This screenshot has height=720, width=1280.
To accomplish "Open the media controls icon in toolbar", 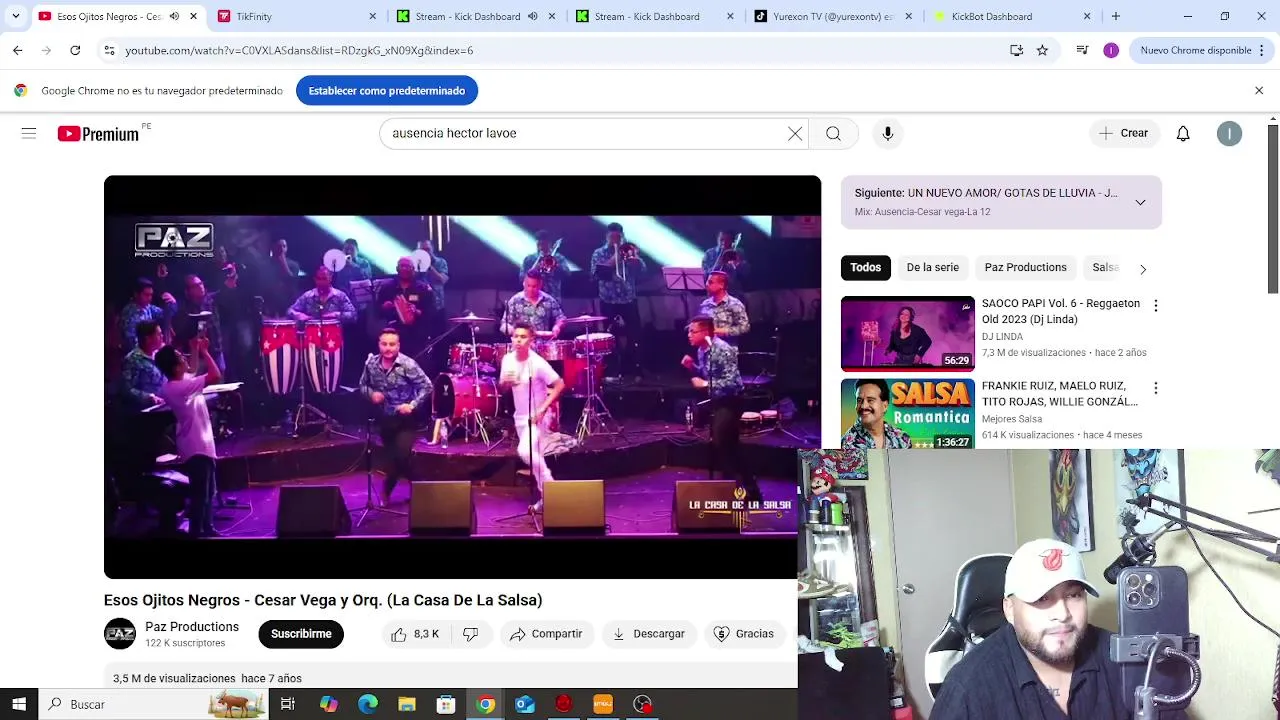I will pos(1082,50).
